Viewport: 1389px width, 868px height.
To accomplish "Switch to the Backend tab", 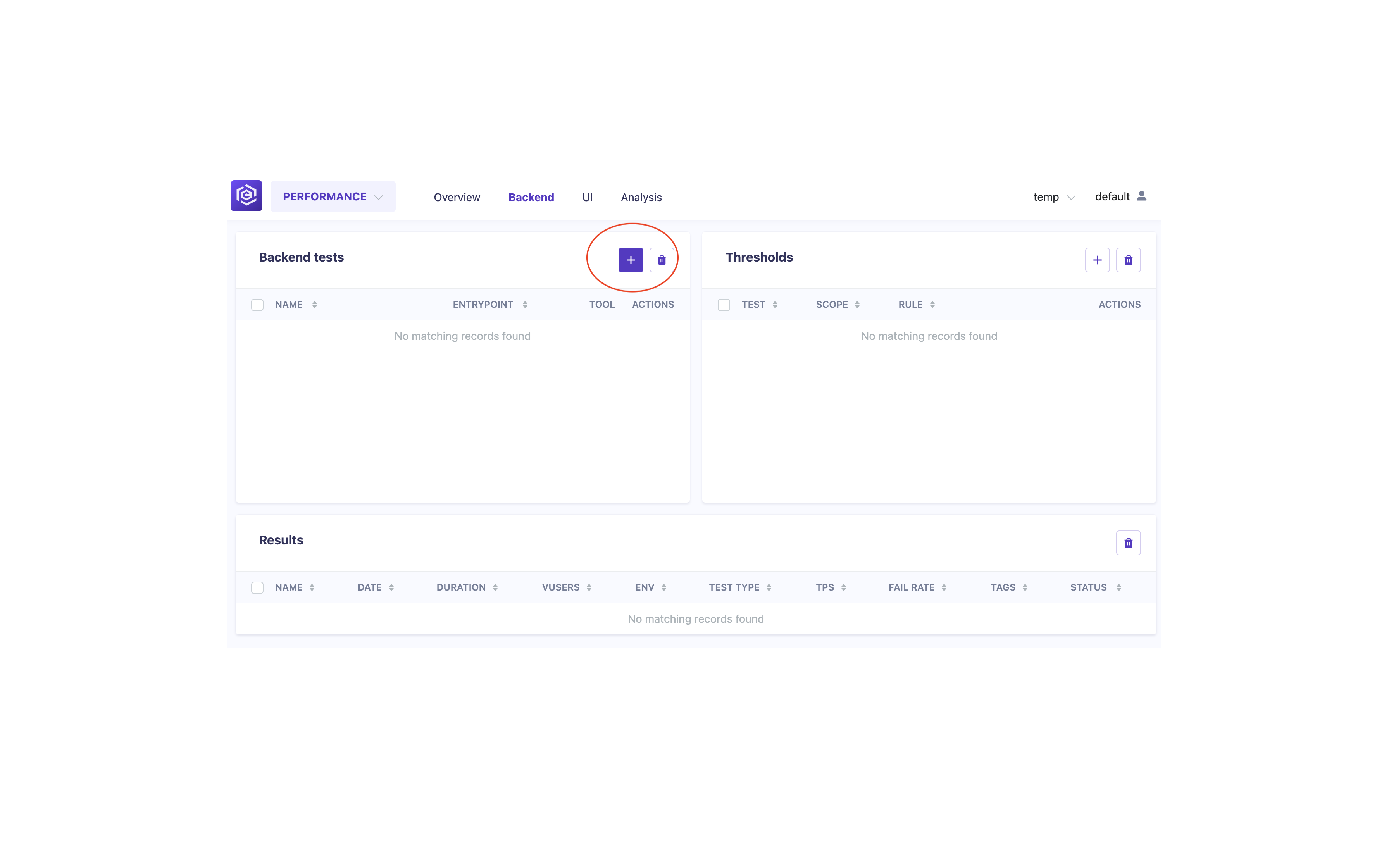I will (531, 197).
